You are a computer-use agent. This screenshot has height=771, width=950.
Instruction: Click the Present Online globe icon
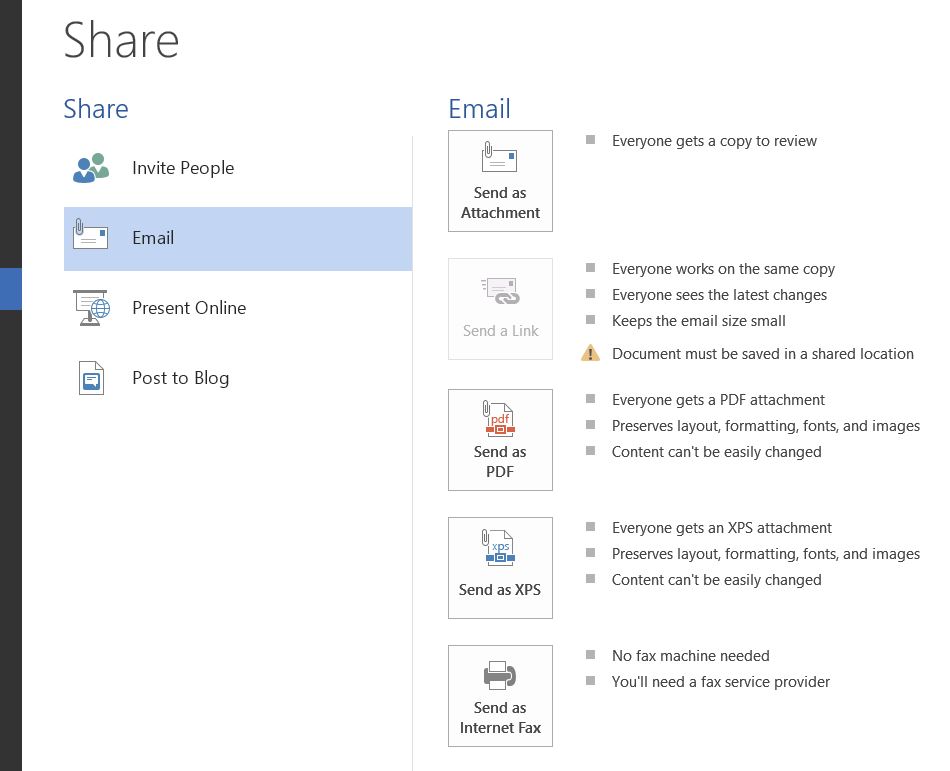pos(90,308)
